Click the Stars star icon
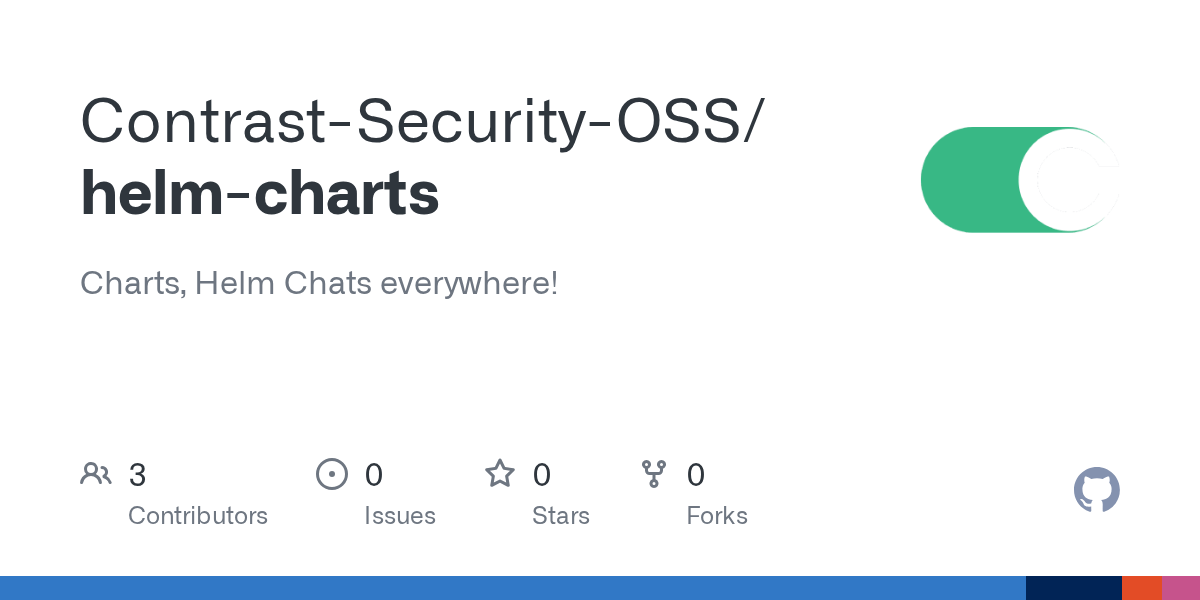Image resolution: width=1200 pixels, height=600 pixels. pyautogui.click(x=500, y=473)
